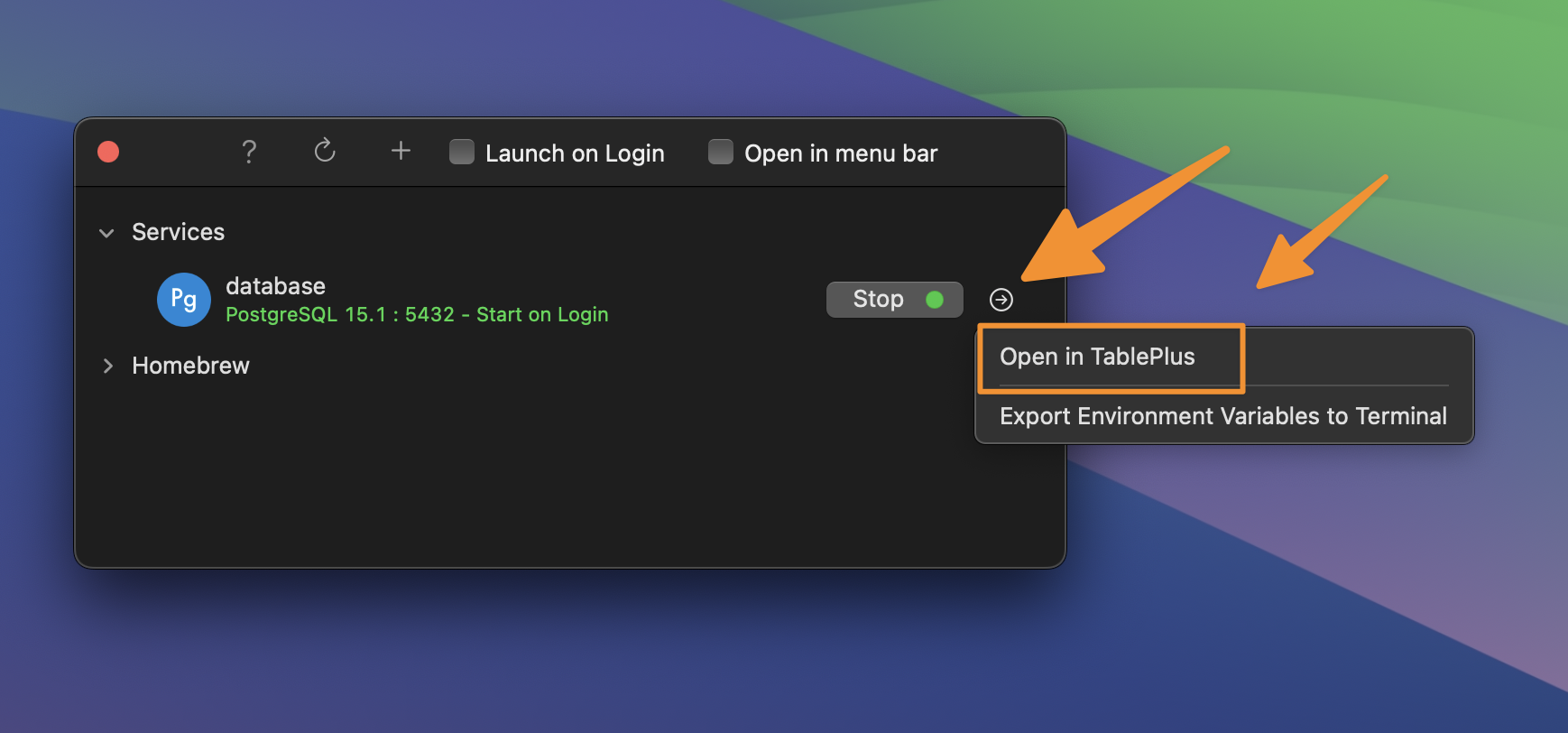The image size is (1568, 733).
Task: Select Export Environment Variables to Terminal
Action: (1222, 416)
